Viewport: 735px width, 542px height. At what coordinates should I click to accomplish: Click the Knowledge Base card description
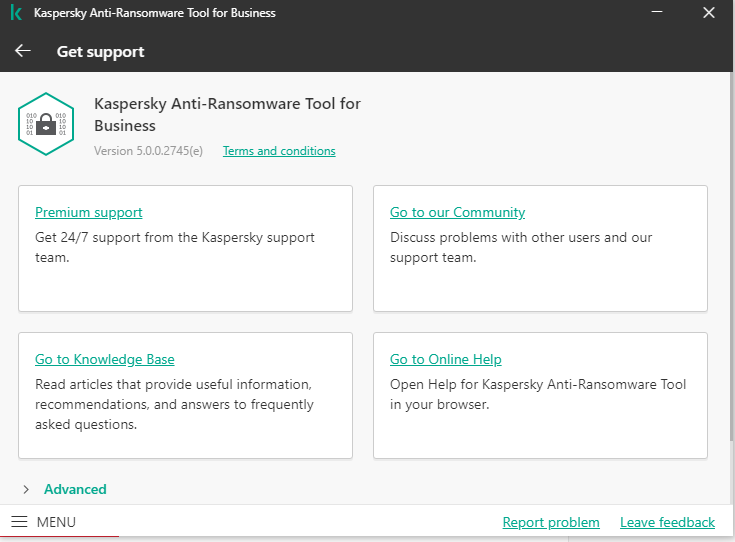(174, 404)
